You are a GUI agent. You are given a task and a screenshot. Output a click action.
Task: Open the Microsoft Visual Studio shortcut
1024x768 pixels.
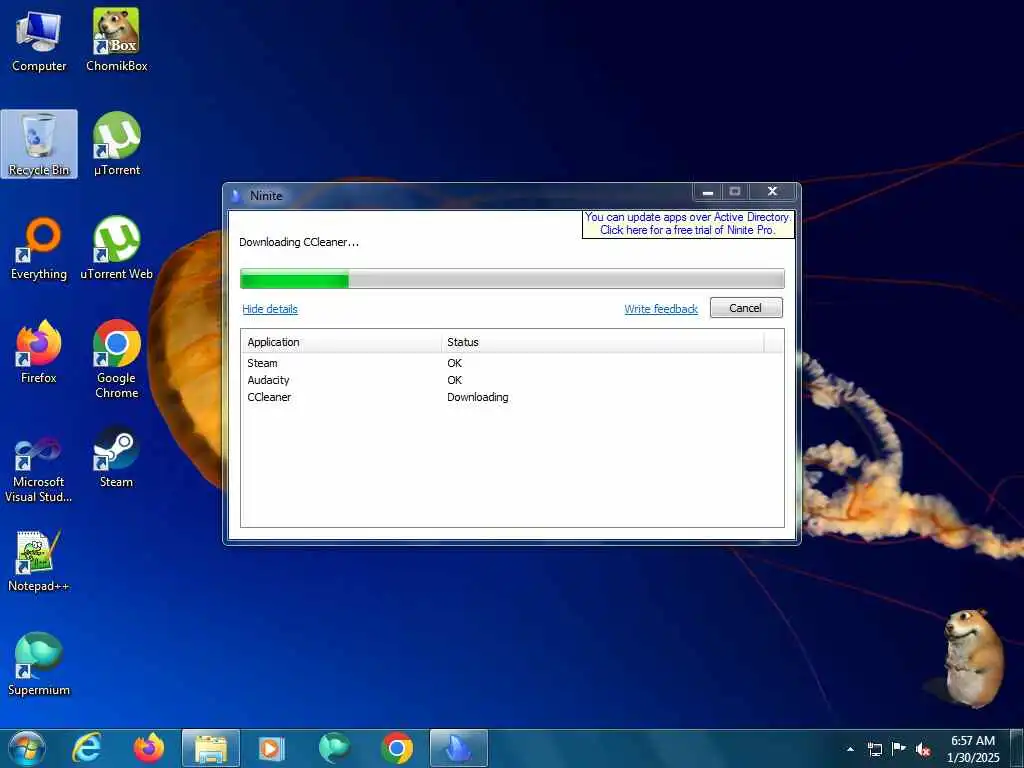[x=39, y=470]
